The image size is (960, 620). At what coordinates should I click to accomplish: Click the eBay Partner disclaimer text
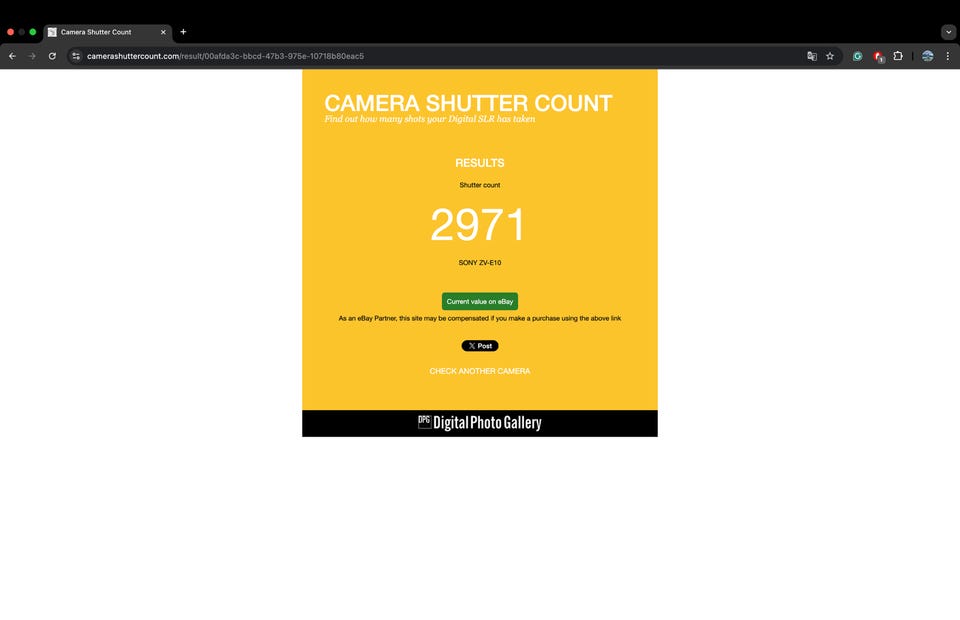[480, 318]
